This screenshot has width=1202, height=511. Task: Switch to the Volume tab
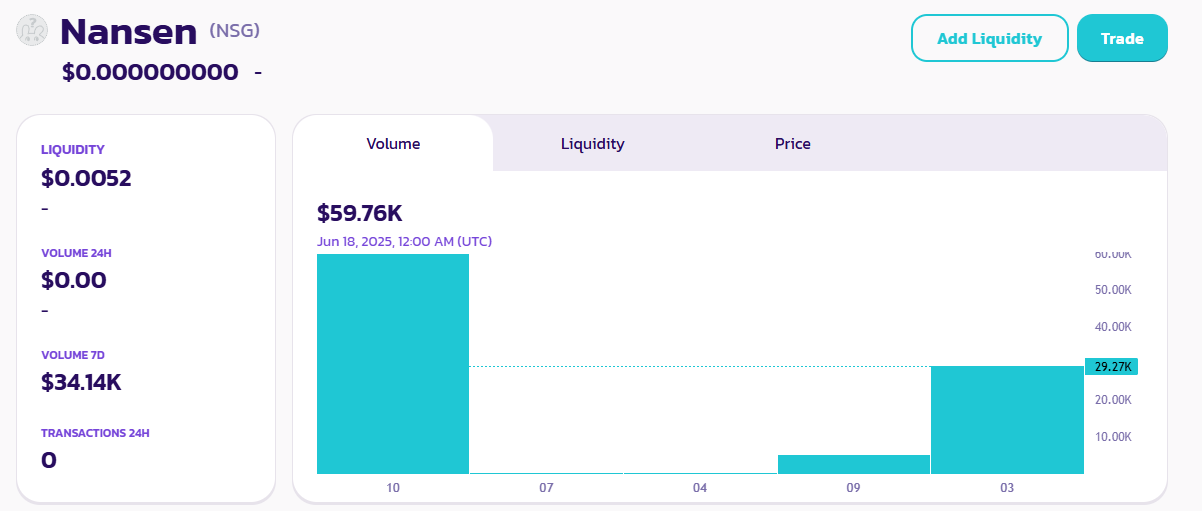pos(393,143)
